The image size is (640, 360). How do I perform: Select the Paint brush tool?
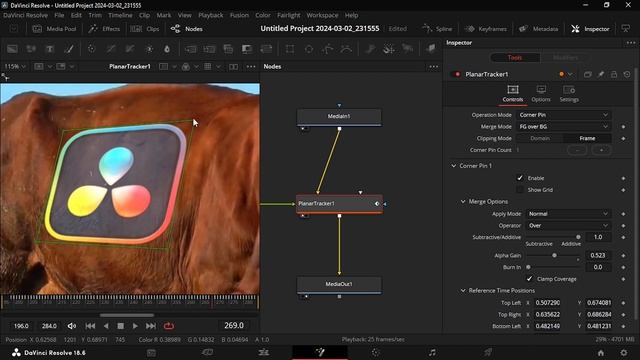tap(69, 49)
